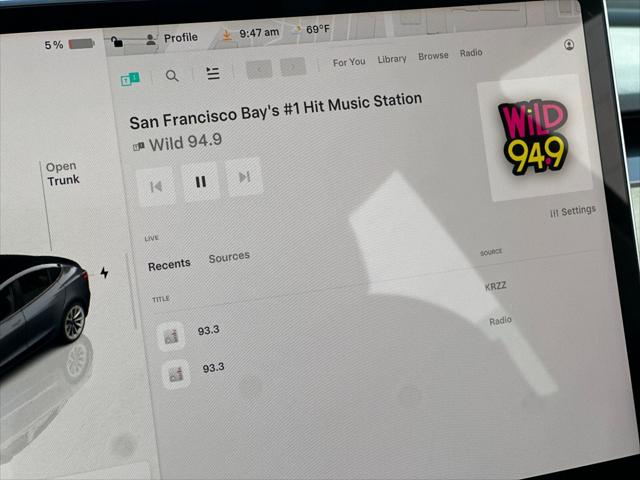Open the playback queue list icon

pos(213,73)
